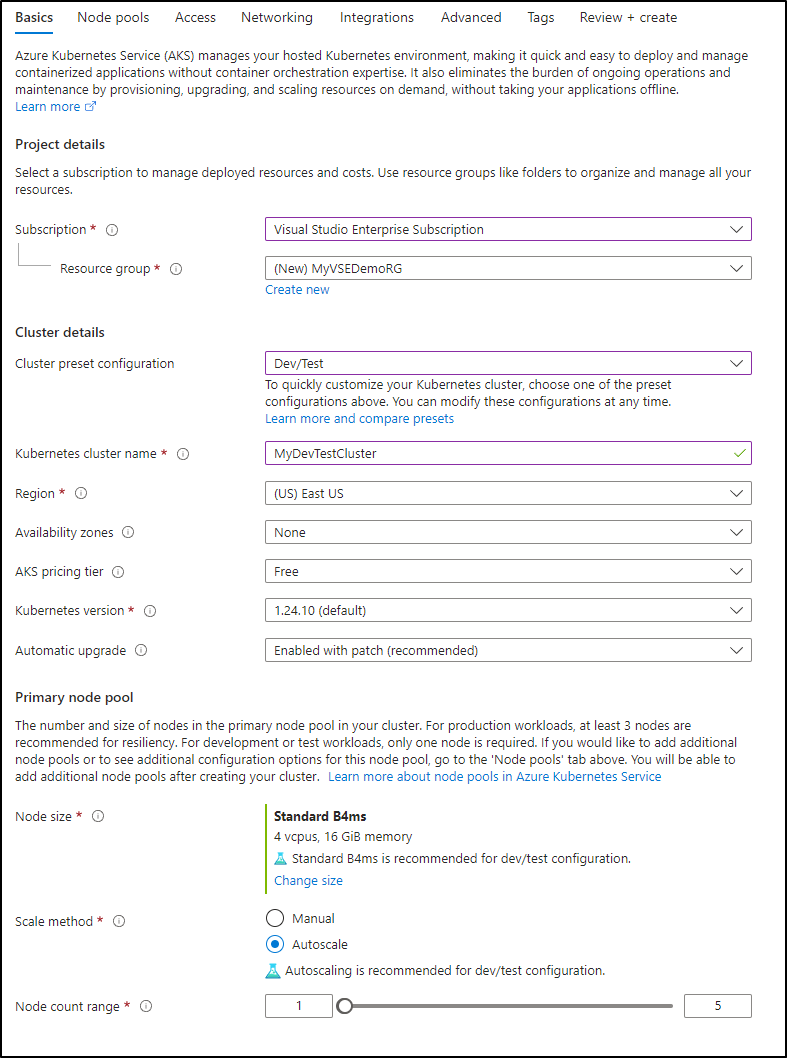Screen dimensions: 787x1058
Task: Click the Region info icon
Action: (81, 493)
